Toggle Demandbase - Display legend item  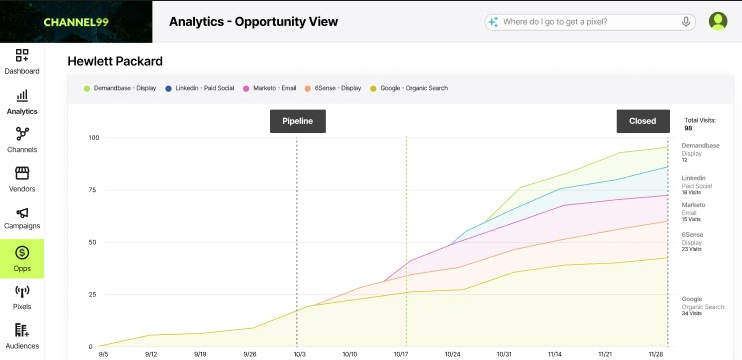(120, 88)
